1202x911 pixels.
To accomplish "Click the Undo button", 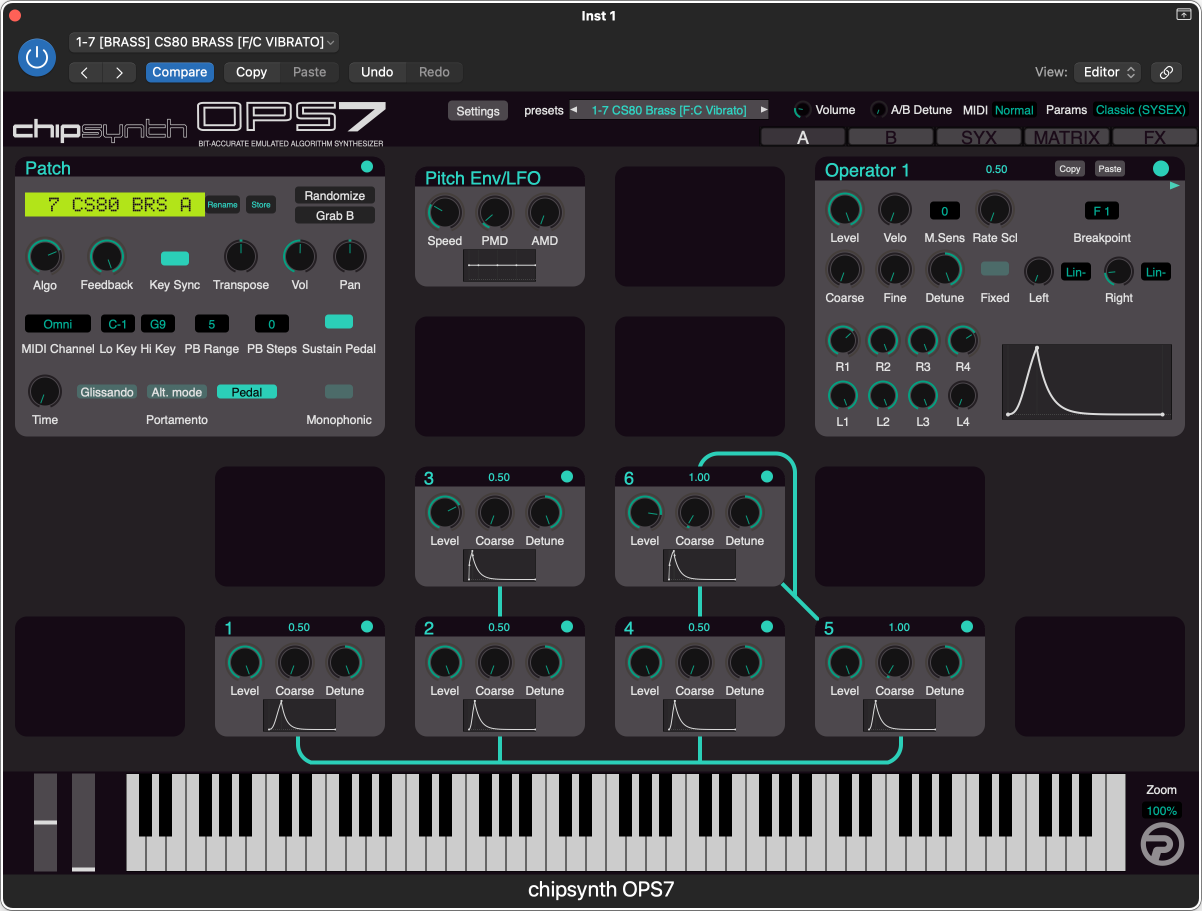I will click(x=377, y=72).
